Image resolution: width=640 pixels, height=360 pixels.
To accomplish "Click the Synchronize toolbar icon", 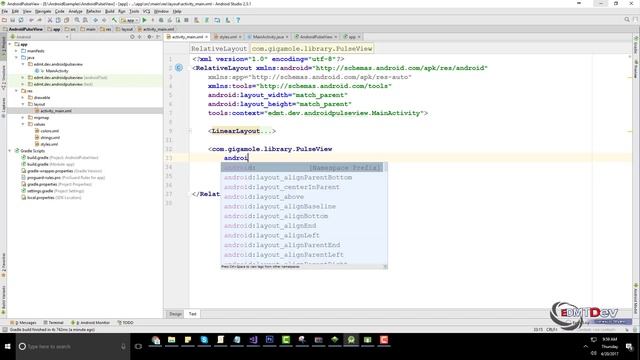I will tap(21, 20).
